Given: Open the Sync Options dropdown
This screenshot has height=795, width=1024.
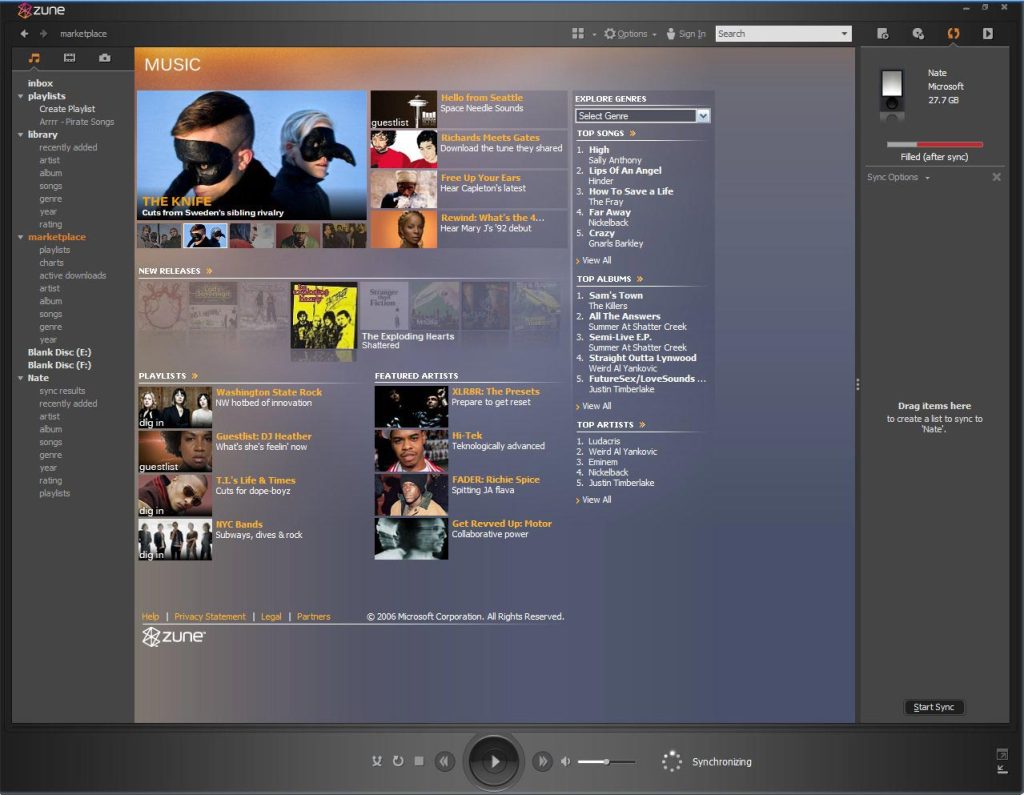Looking at the screenshot, I should point(898,177).
